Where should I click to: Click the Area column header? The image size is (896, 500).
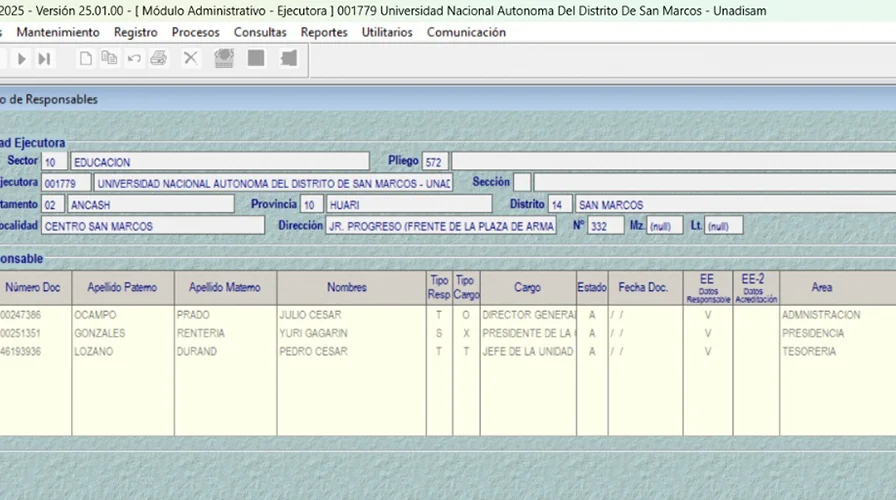coord(838,287)
